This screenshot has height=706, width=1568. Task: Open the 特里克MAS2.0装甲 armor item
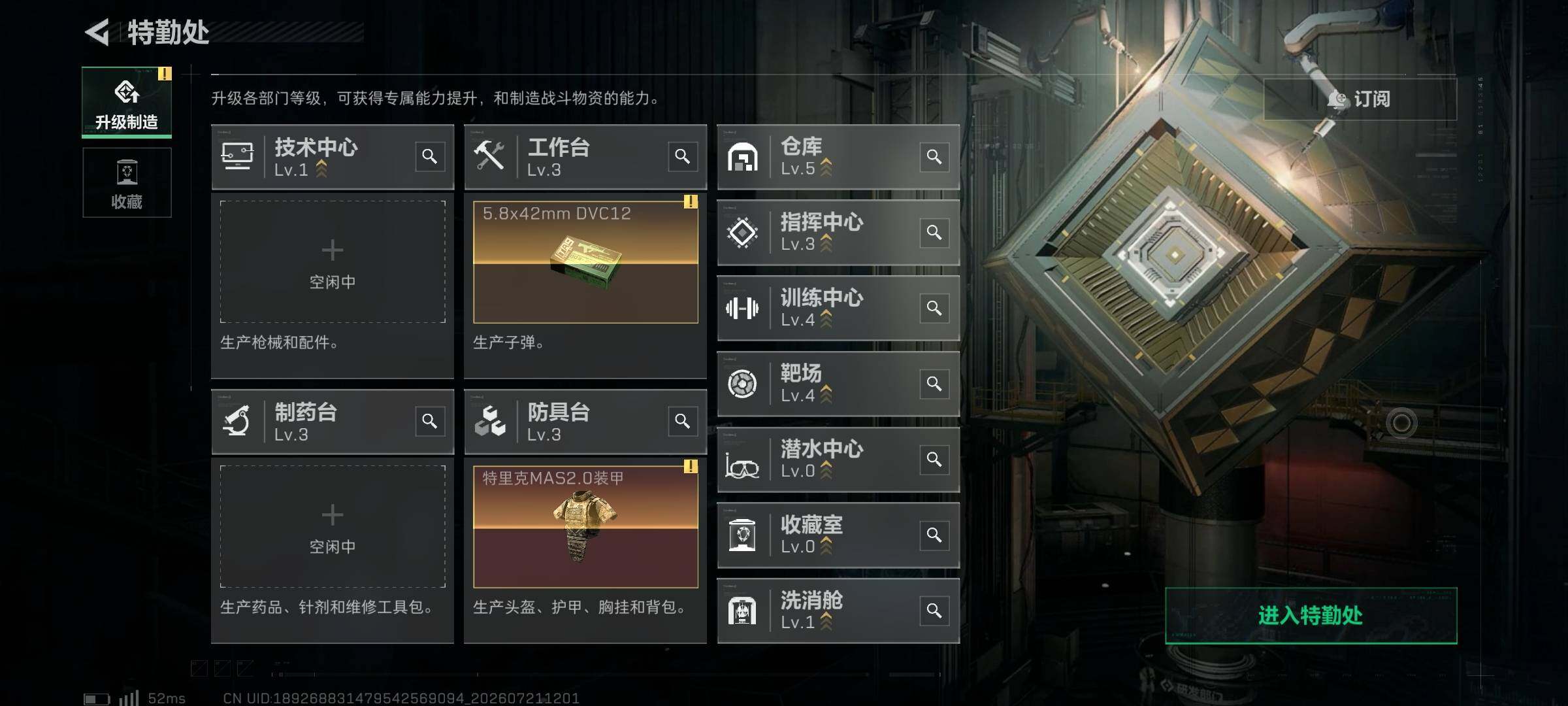click(585, 526)
